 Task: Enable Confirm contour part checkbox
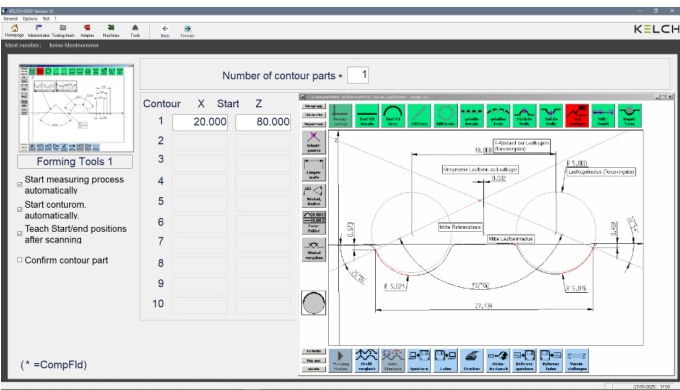tap(20, 260)
